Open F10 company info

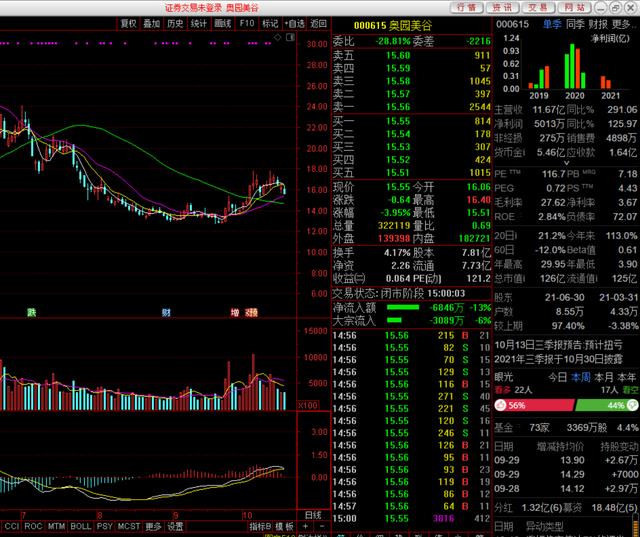tap(247, 24)
